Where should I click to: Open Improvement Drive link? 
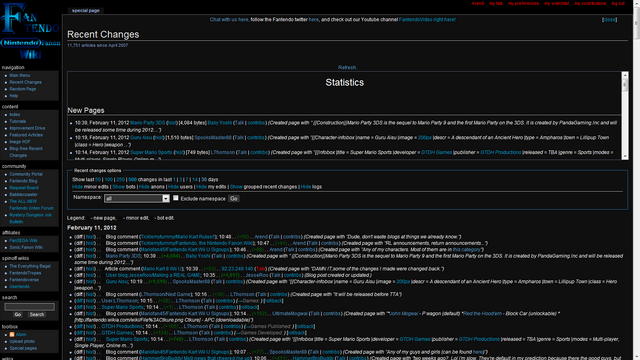click(27, 128)
